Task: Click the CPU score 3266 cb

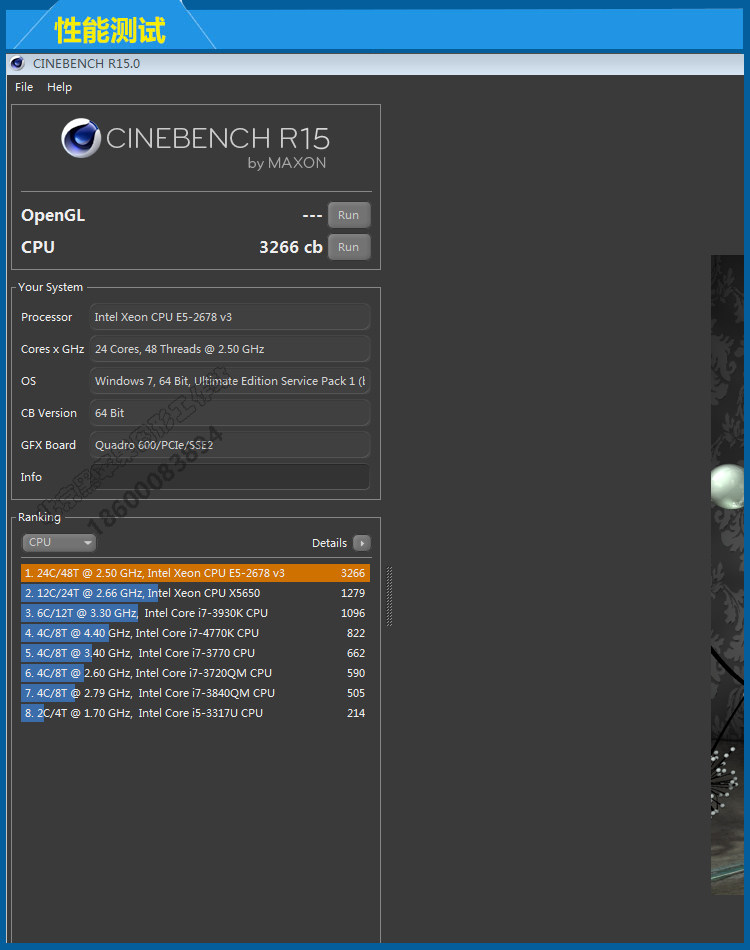Action: [291, 247]
